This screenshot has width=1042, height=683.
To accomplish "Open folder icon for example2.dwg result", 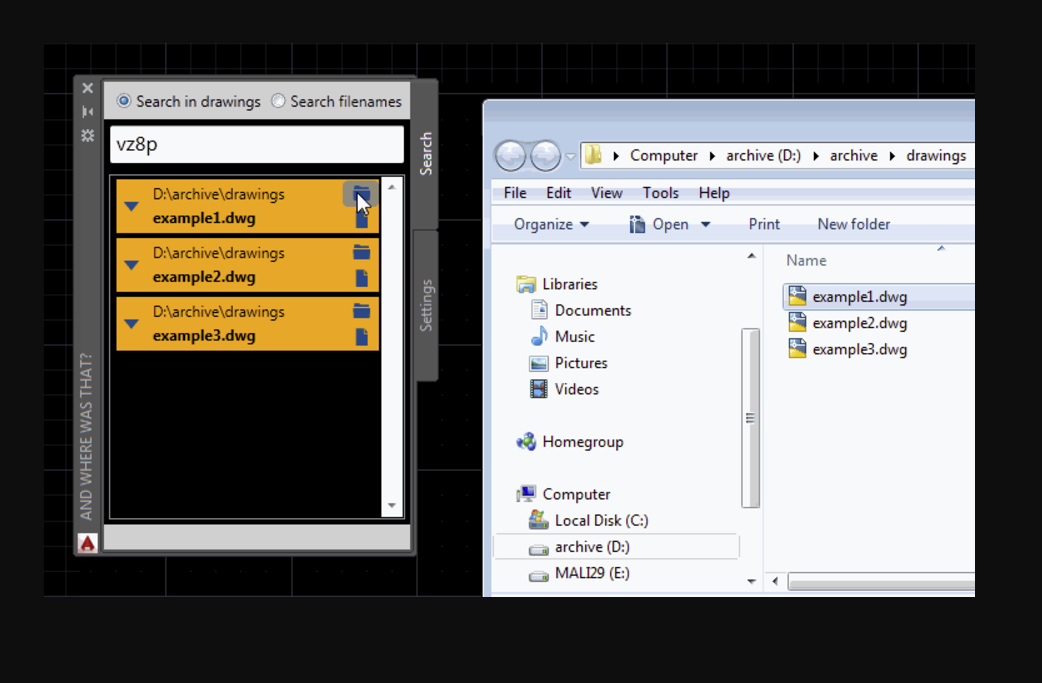I will [361, 252].
